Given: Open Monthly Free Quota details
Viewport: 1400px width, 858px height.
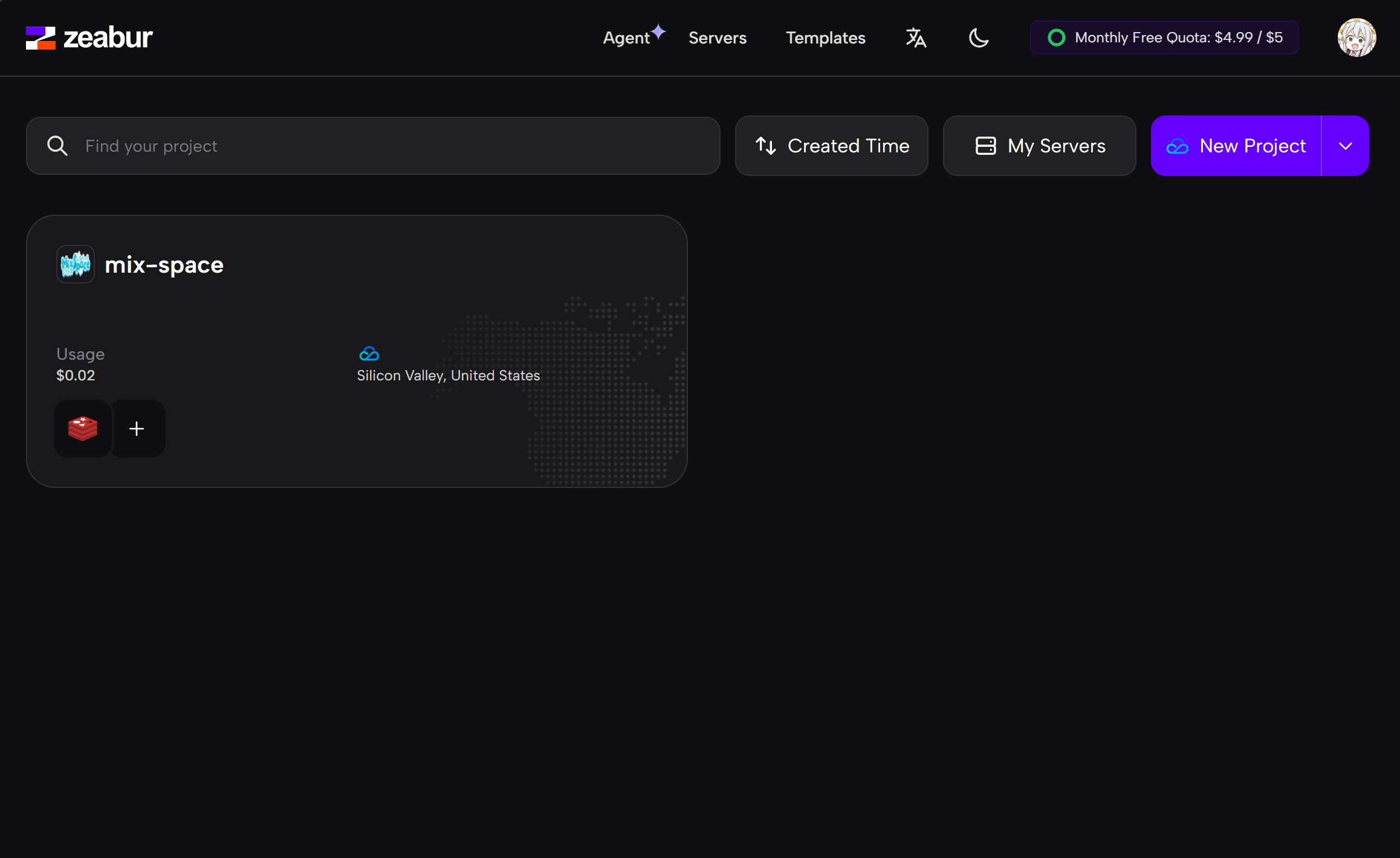Looking at the screenshot, I should (1164, 37).
